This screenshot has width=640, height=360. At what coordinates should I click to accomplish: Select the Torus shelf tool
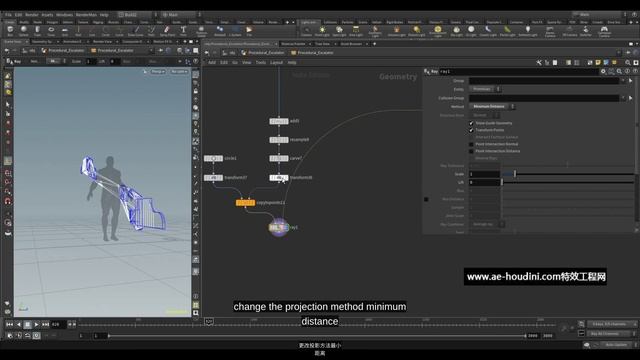pos(51,31)
